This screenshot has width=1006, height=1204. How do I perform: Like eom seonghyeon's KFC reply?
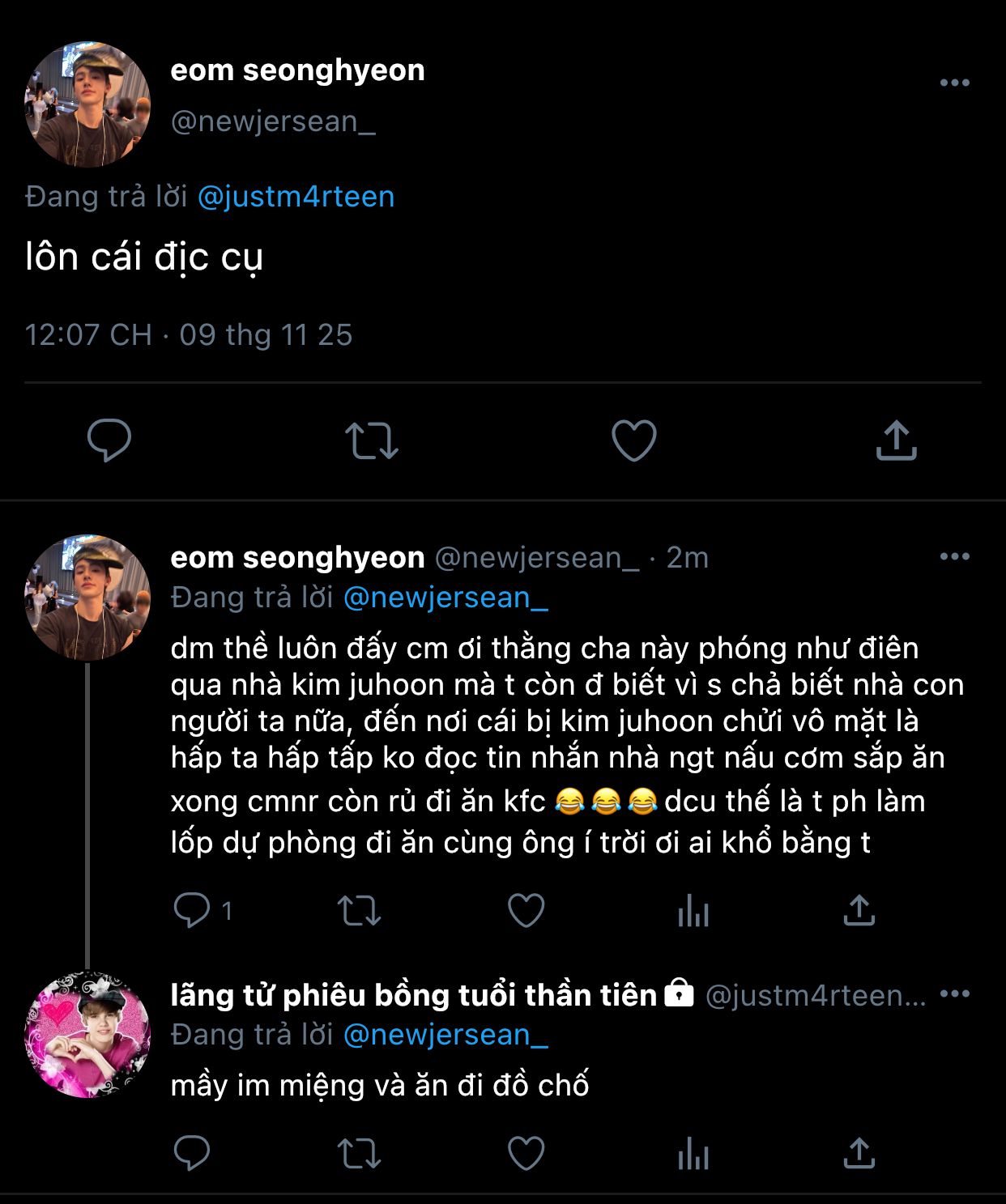point(526,910)
